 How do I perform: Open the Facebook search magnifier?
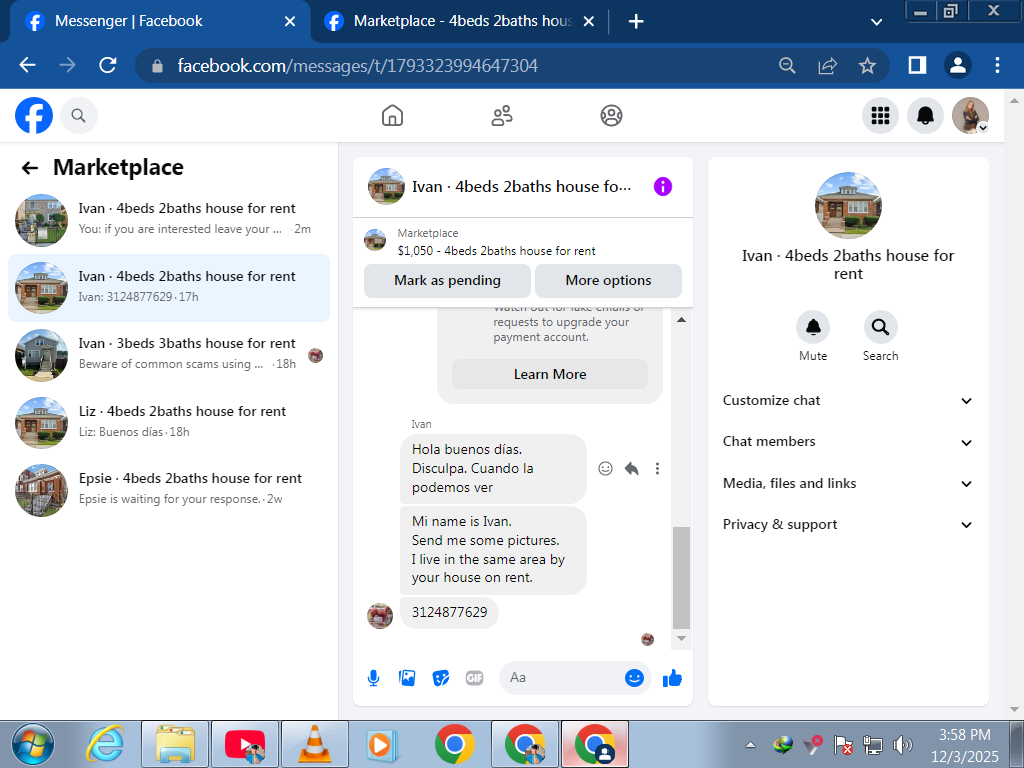pyautogui.click(x=78, y=116)
